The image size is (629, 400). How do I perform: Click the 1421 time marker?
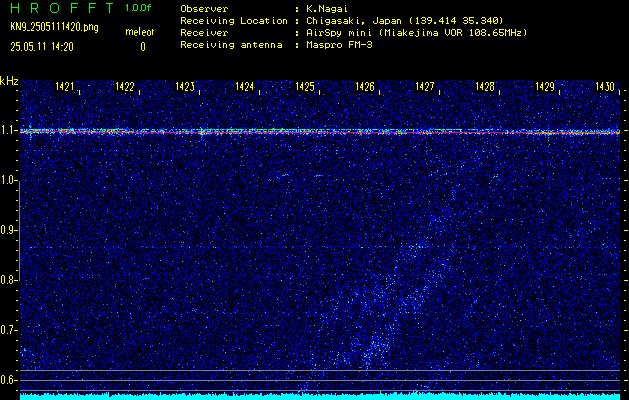point(65,86)
